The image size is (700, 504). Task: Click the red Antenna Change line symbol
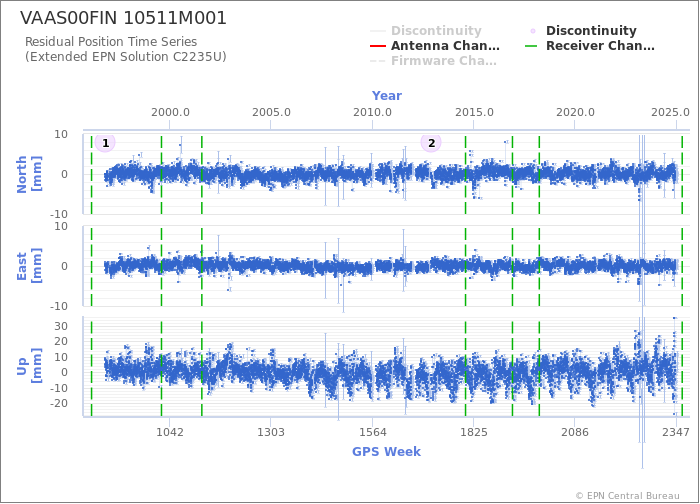pos(378,46)
